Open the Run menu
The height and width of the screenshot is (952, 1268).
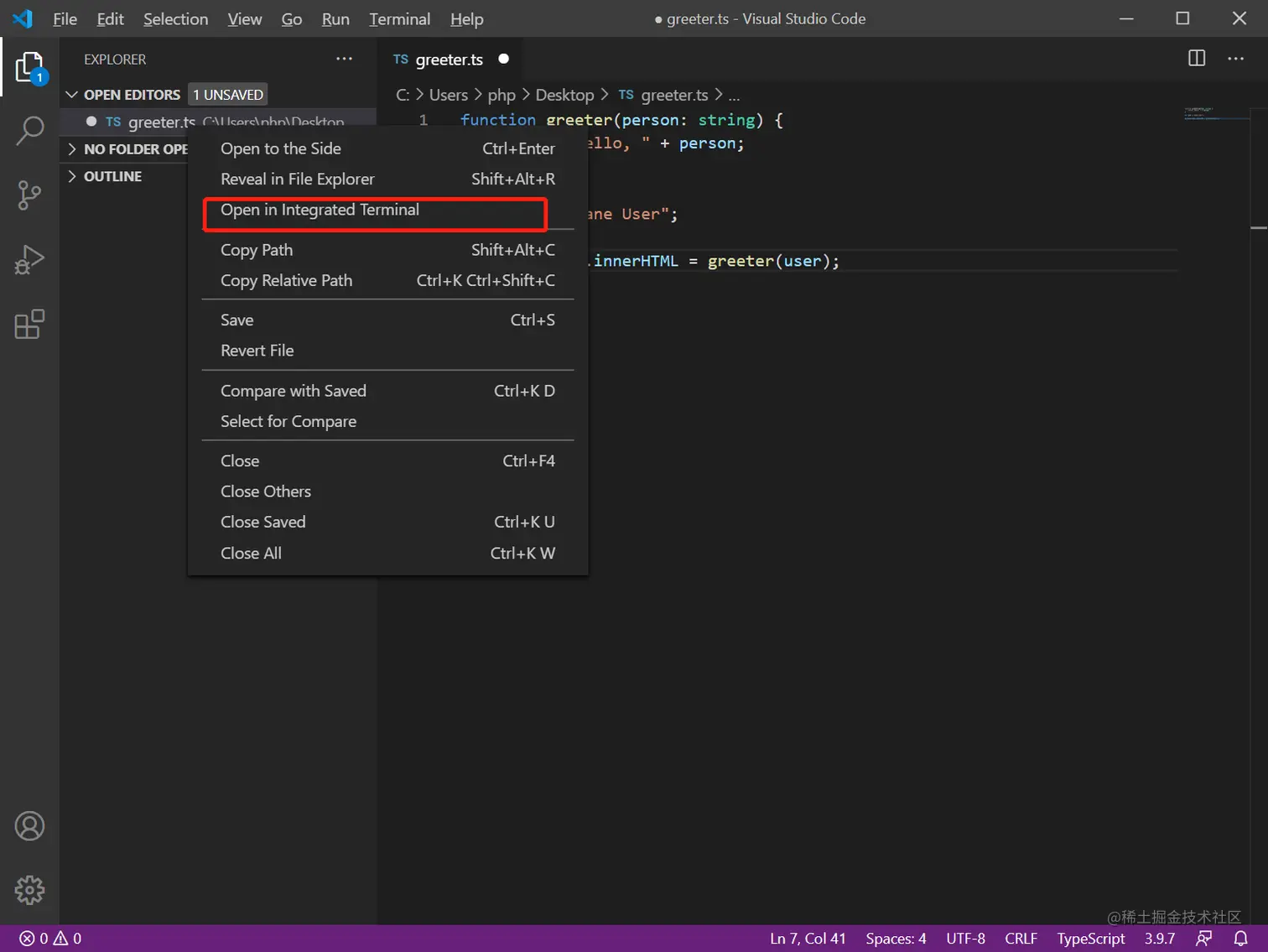coord(335,18)
